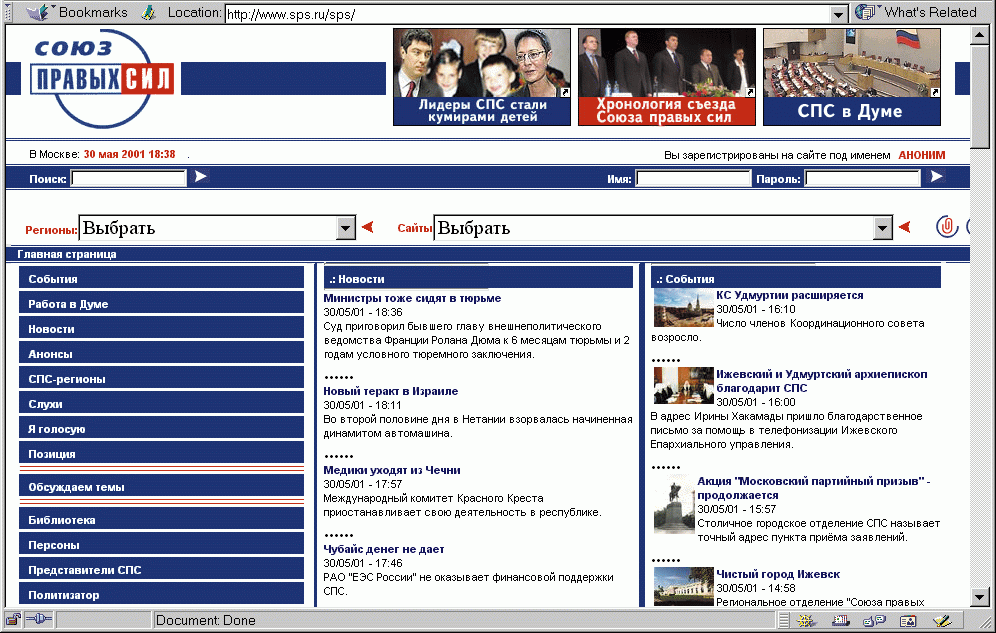The width and height of the screenshot is (996, 633).
Task: Open Представители СПС menu item
Action: (x=161, y=570)
